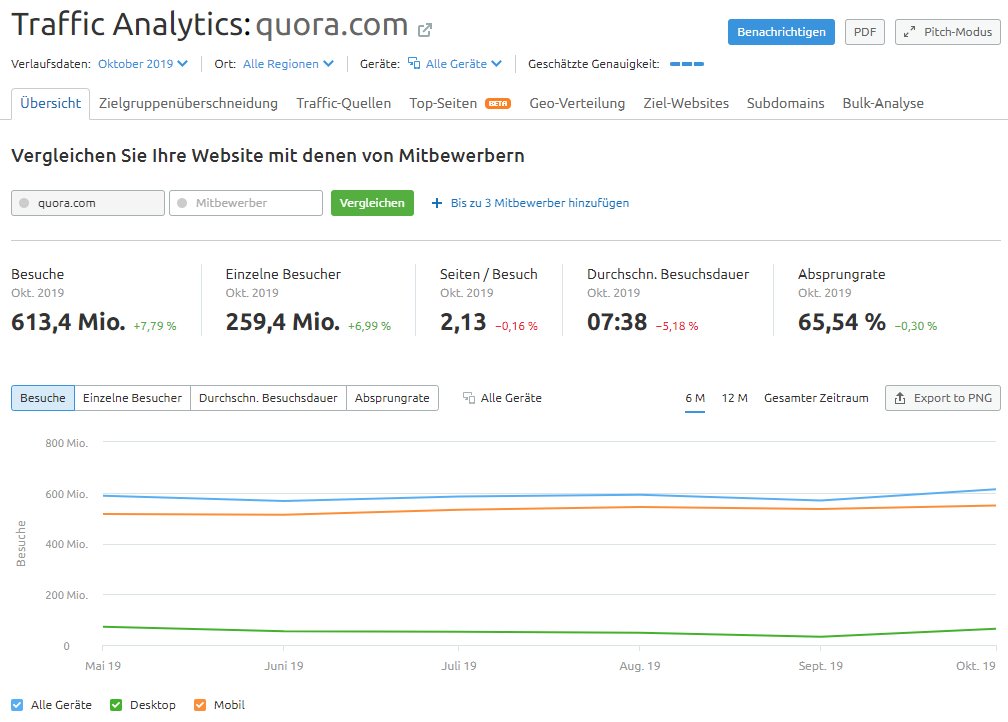Click the green Vergleichen button
The width and height of the screenshot is (1008, 722).
pyautogui.click(x=372, y=203)
